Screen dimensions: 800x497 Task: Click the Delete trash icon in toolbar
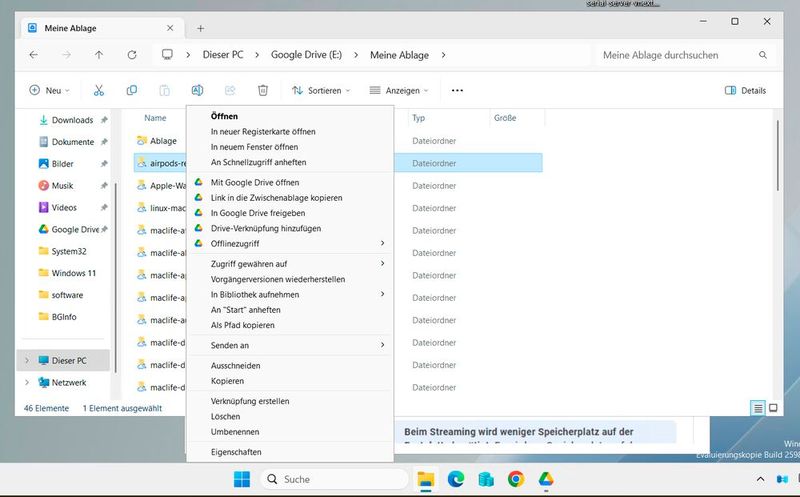coord(263,90)
